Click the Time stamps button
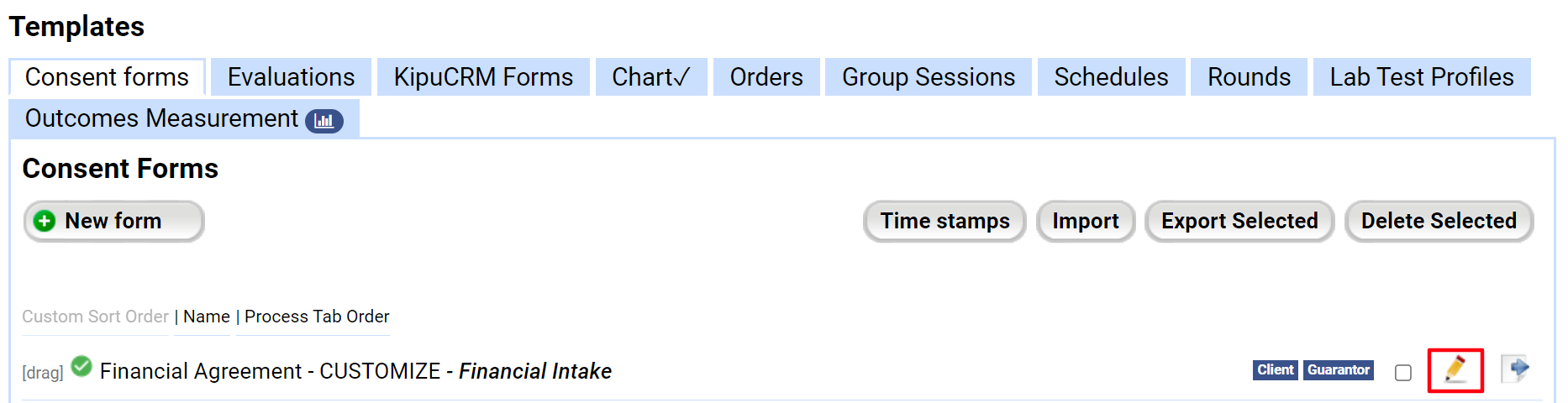 point(944,221)
